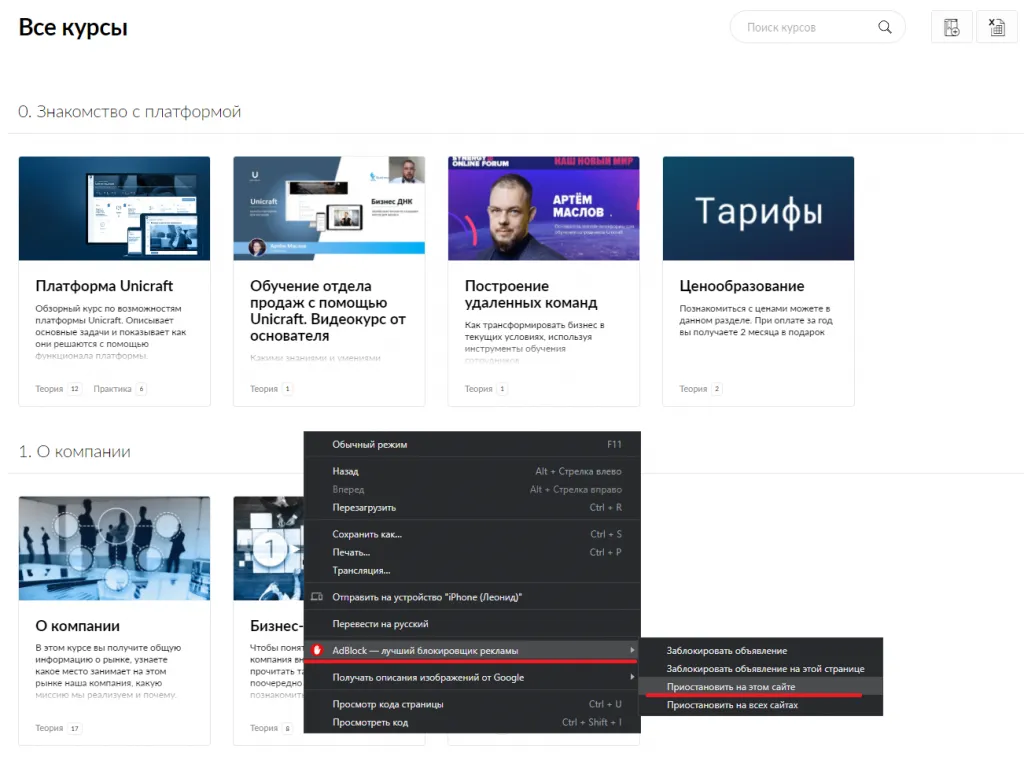
Task: Click the Платформа Unicraft course thumbnail
Action: [x=114, y=208]
